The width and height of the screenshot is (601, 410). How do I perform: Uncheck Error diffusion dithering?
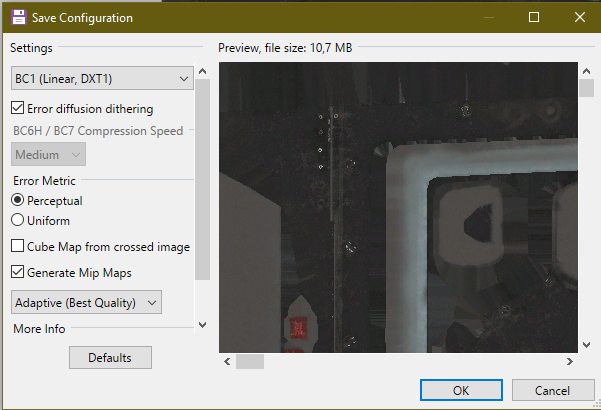click(x=17, y=108)
